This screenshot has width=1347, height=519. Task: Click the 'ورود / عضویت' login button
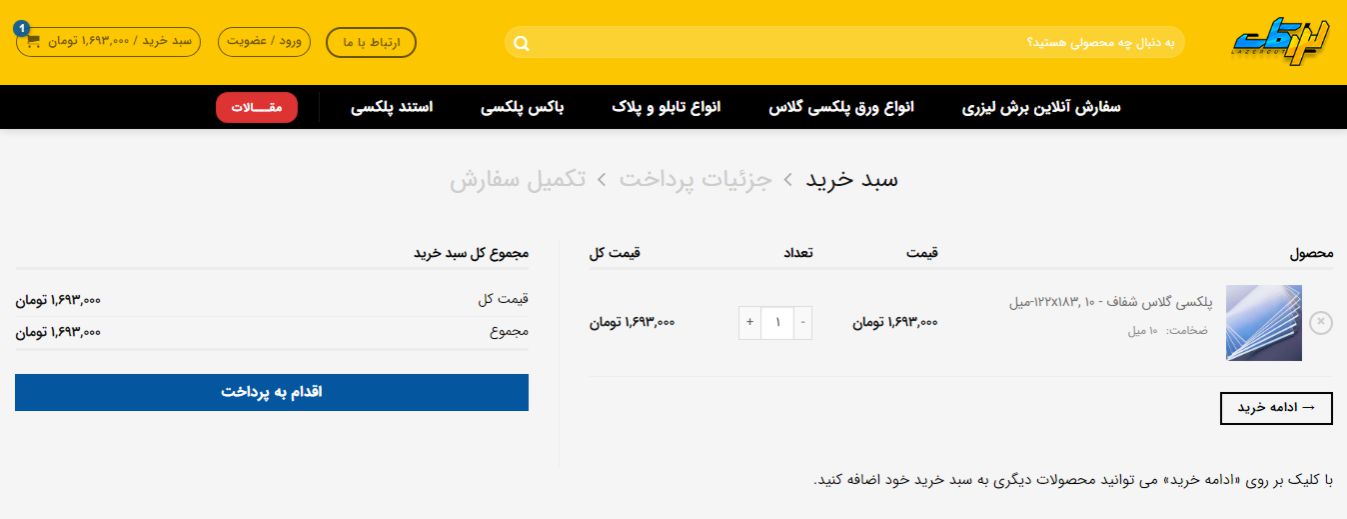[x=264, y=42]
